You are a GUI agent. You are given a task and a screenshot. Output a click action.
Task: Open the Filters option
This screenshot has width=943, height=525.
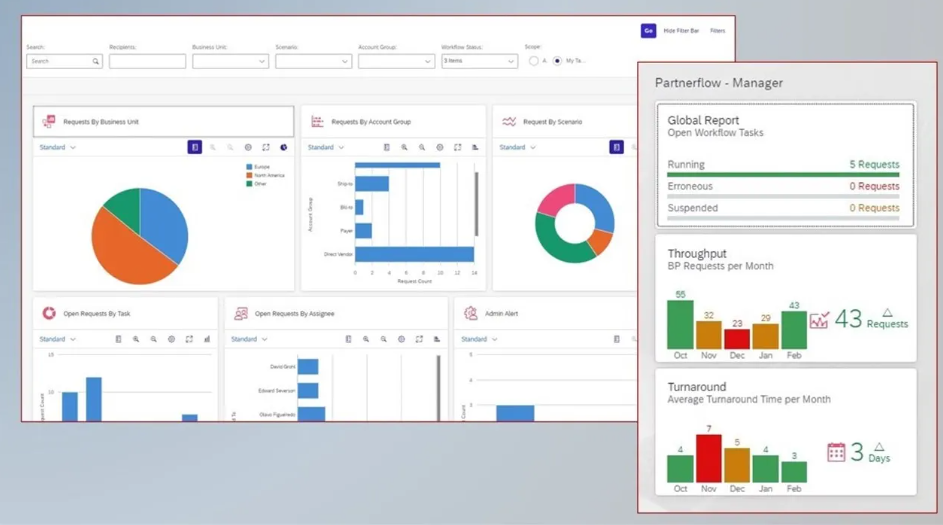(x=718, y=31)
